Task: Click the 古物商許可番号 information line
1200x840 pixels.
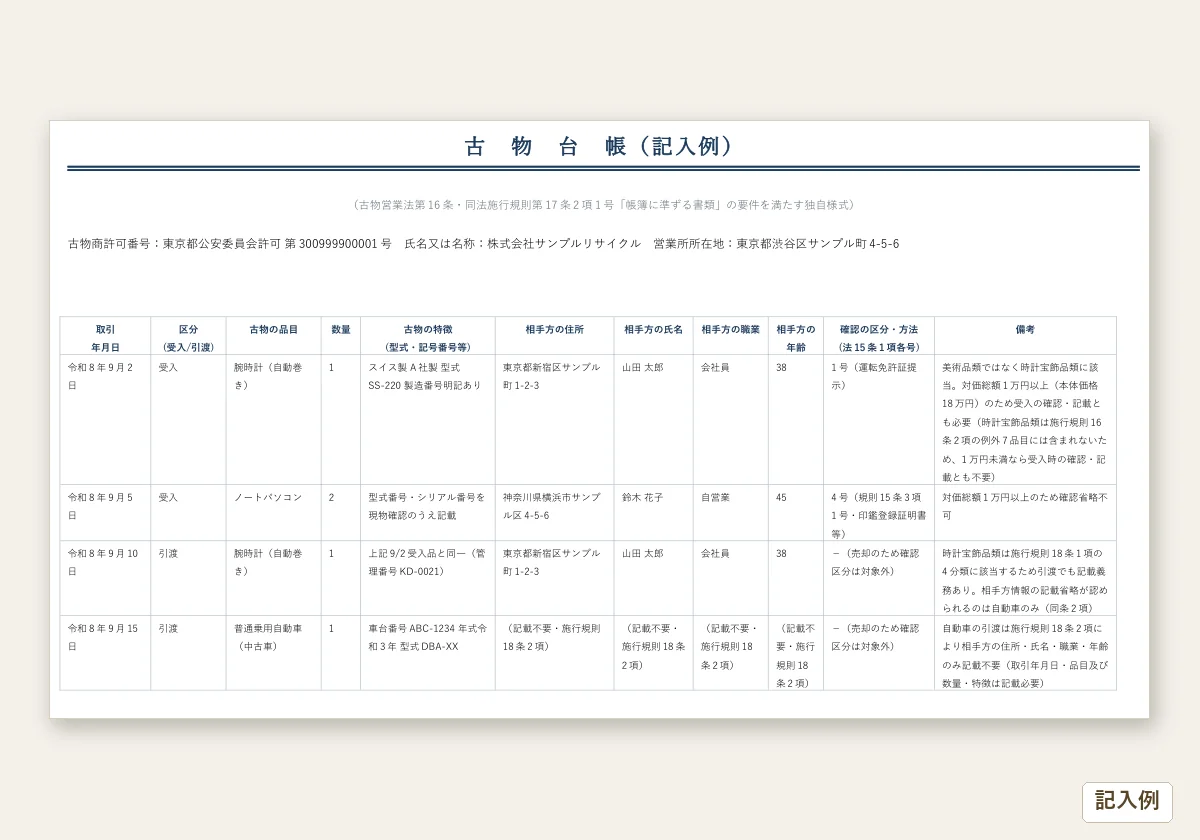Action: (484, 243)
